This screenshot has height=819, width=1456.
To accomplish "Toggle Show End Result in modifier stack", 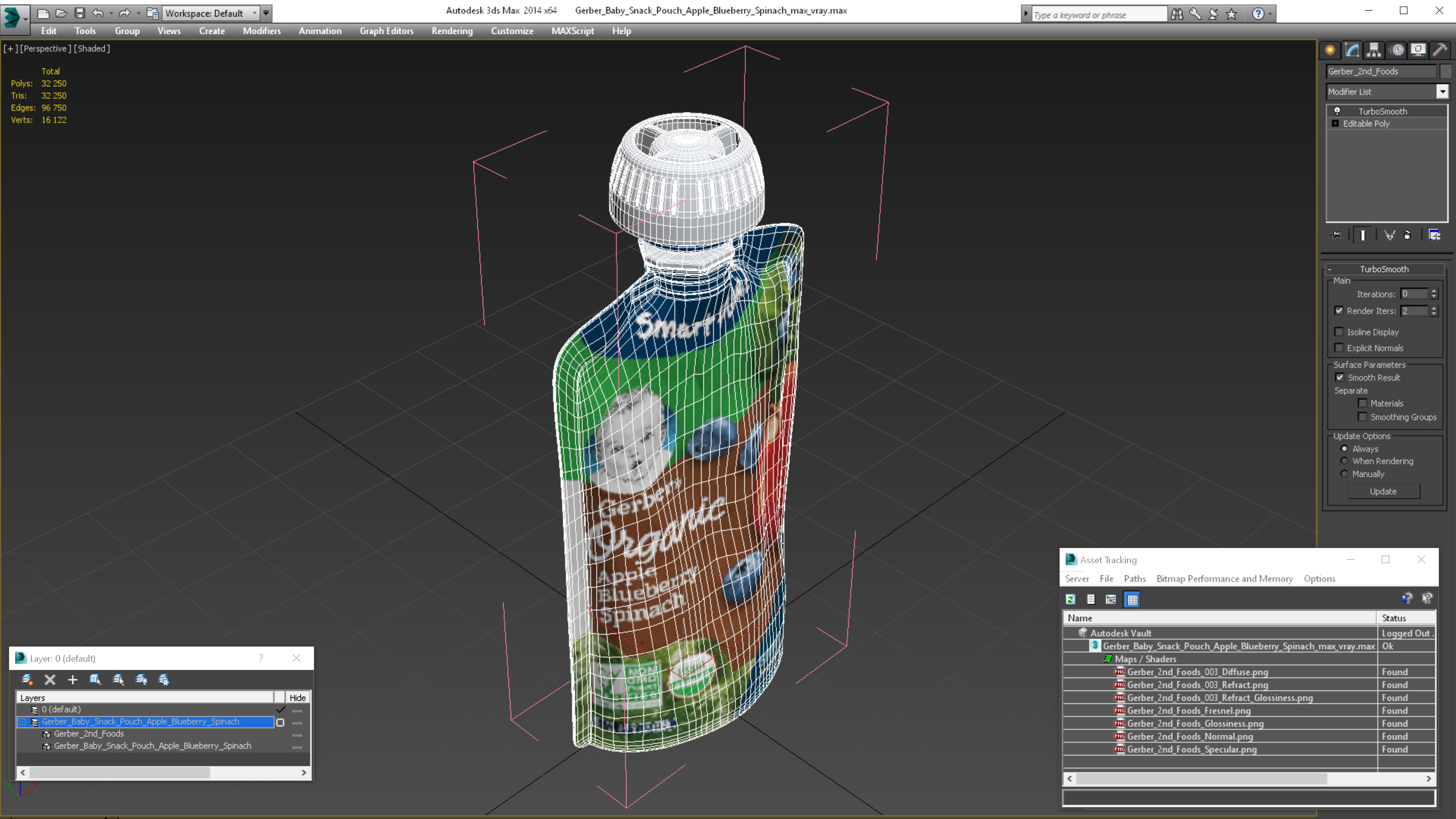I will click(x=1363, y=235).
